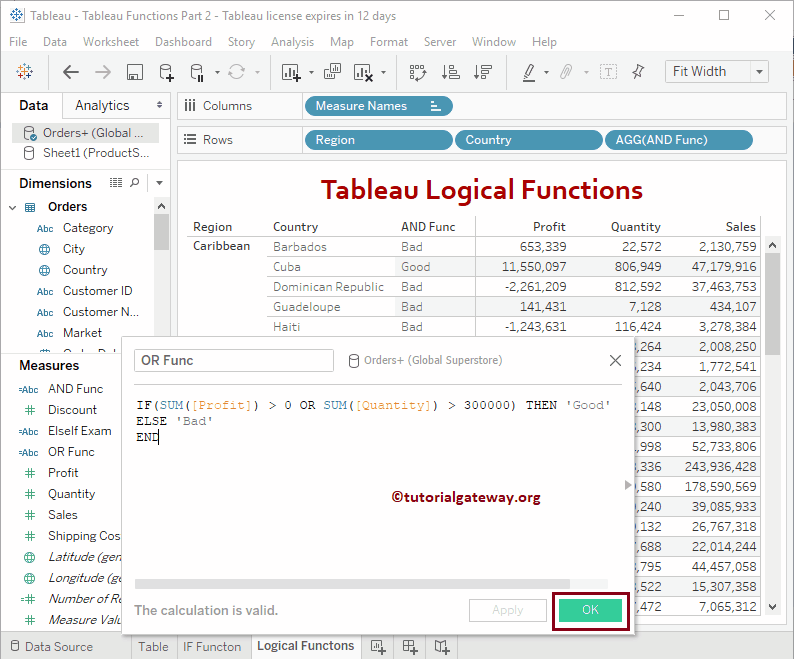
Task: Switch to the IF Functon sheet tab
Action: [212, 646]
